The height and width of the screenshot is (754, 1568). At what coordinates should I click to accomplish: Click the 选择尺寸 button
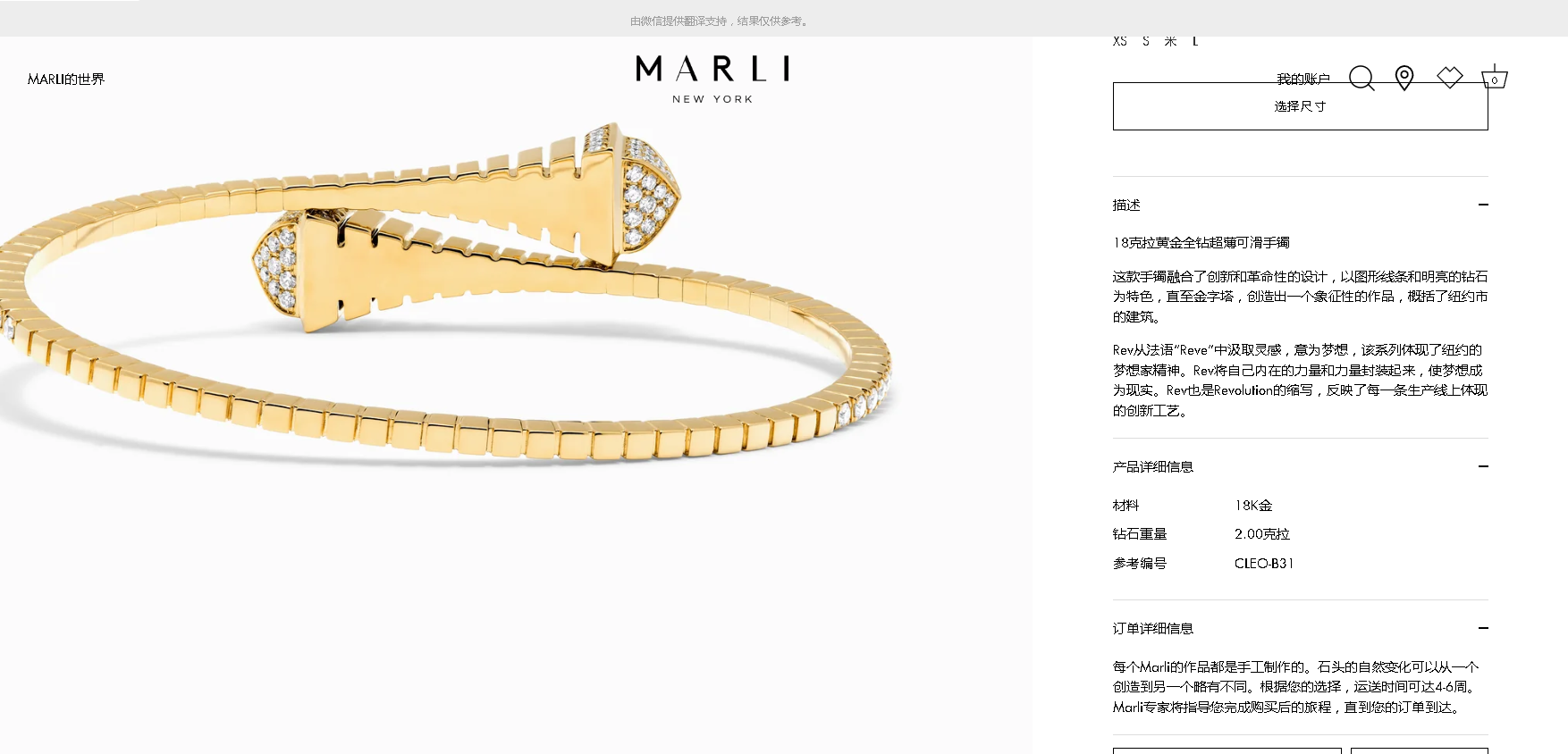point(1300,106)
